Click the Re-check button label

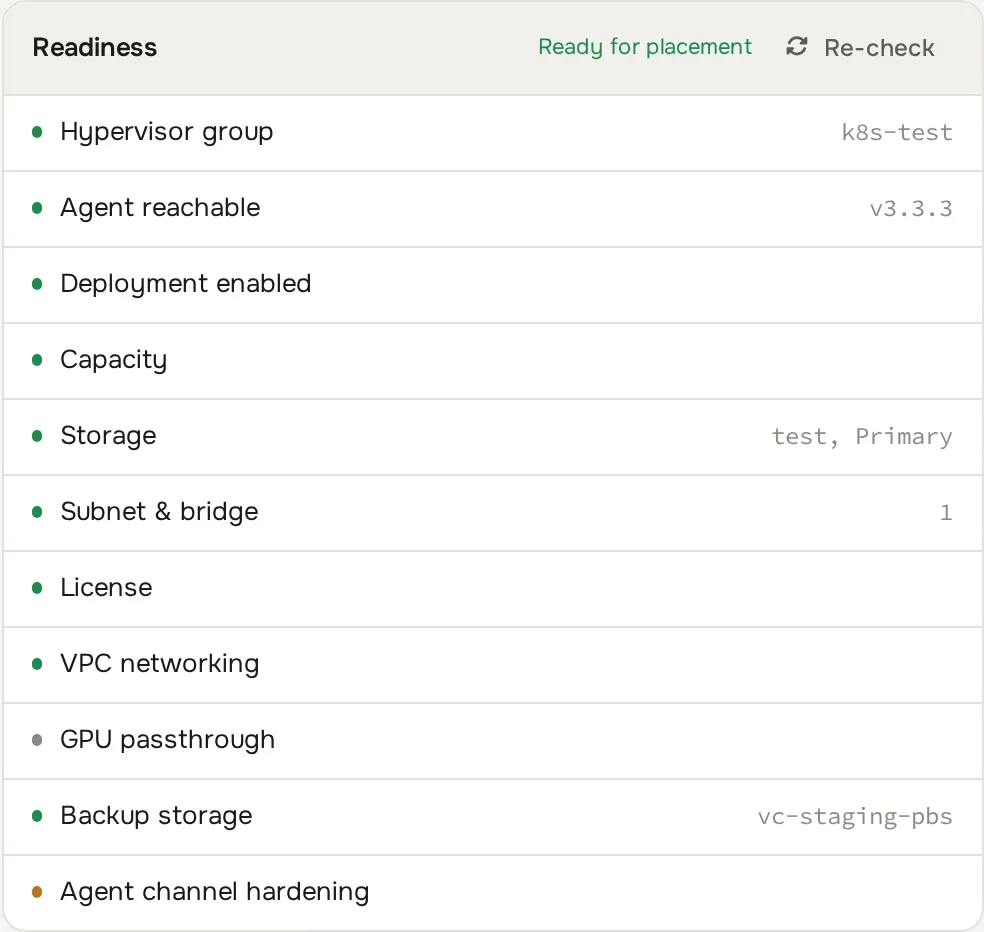879,48
